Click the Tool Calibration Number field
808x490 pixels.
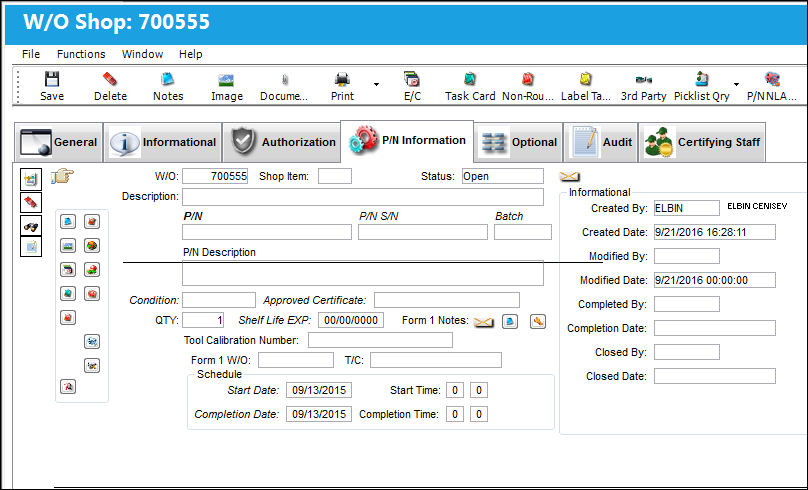380,340
